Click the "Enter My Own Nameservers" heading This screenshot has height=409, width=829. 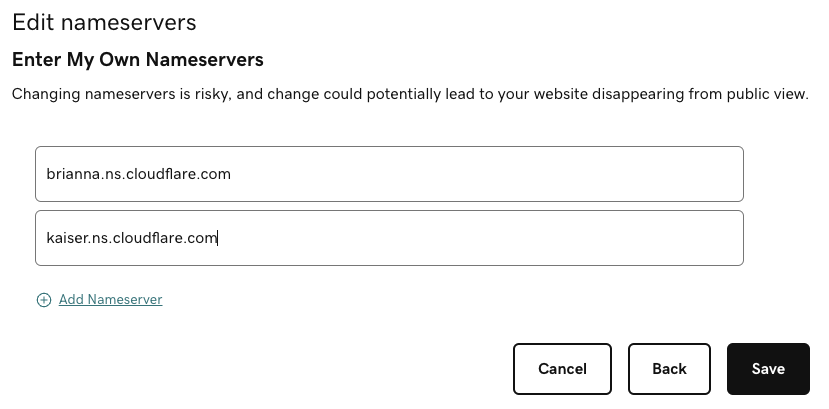pyautogui.click(x=138, y=60)
